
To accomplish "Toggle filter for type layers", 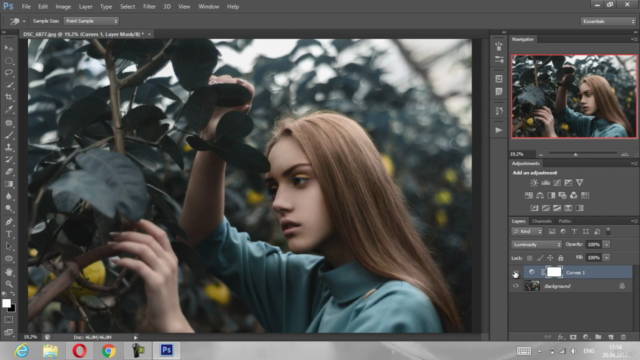I will (574, 231).
